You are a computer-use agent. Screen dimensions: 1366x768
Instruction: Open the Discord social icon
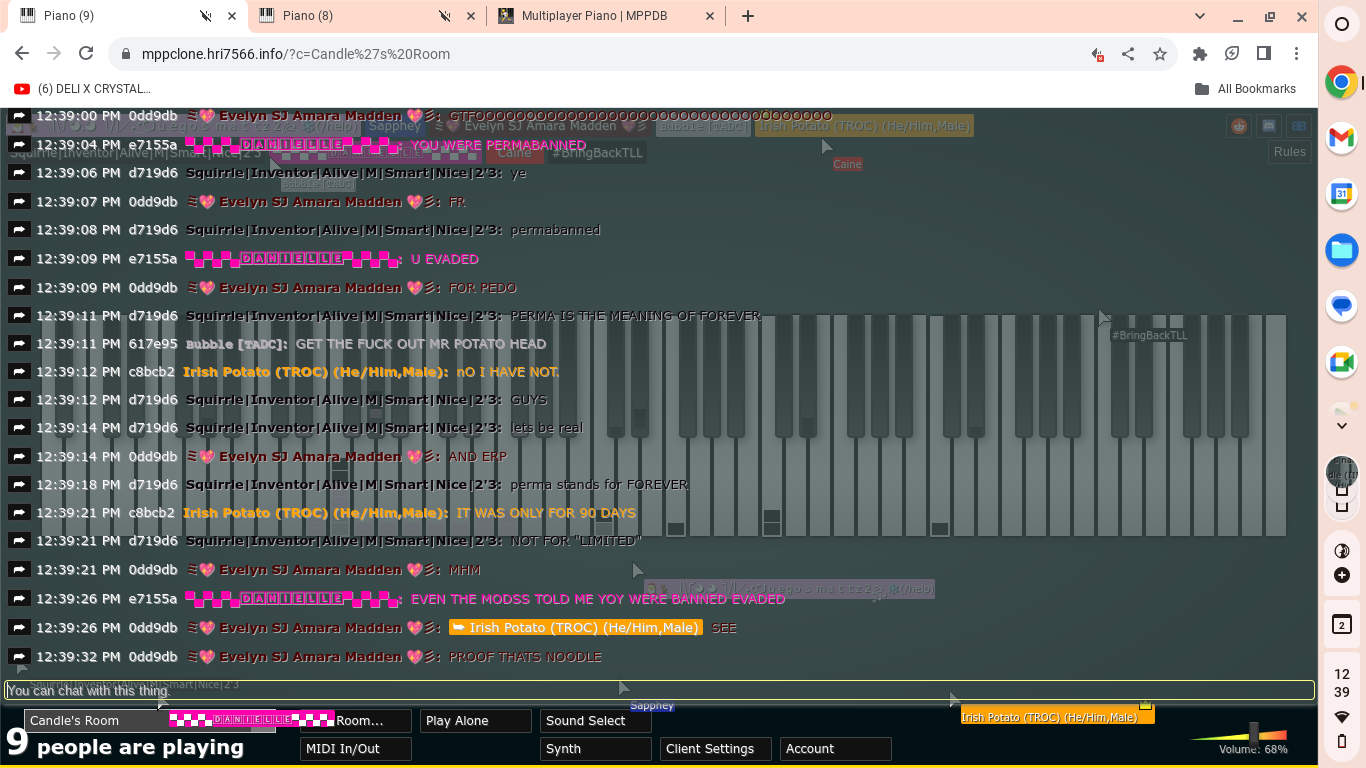1269,126
